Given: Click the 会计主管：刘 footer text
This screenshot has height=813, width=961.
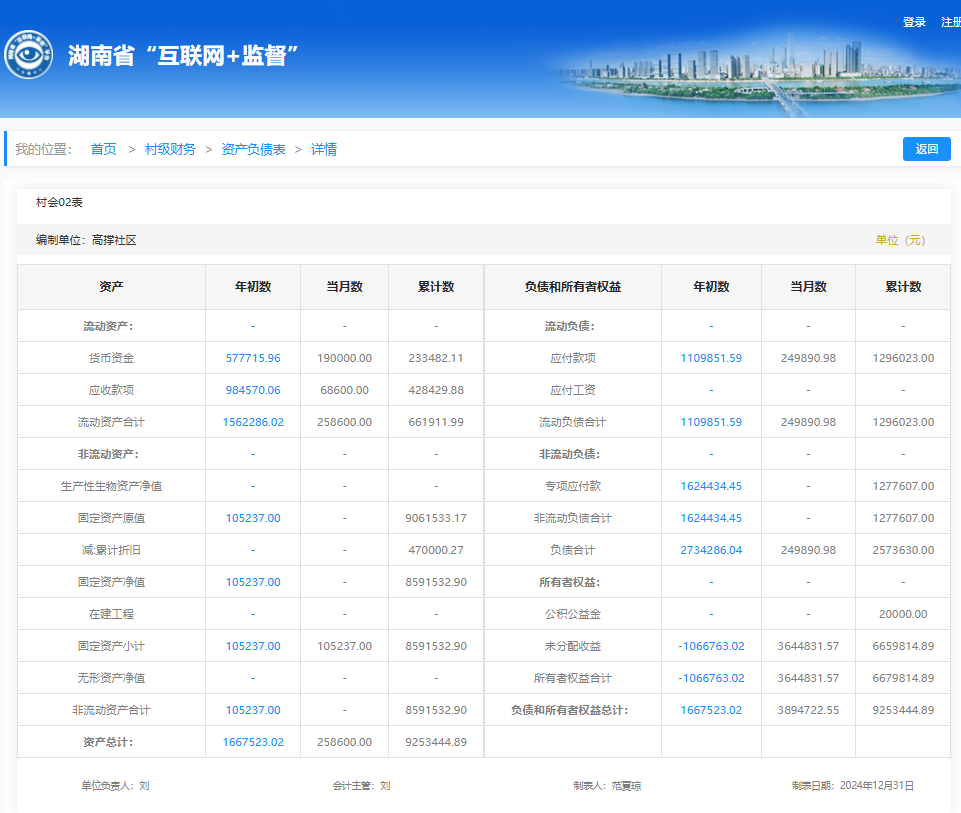Looking at the screenshot, I should (361, 785).
